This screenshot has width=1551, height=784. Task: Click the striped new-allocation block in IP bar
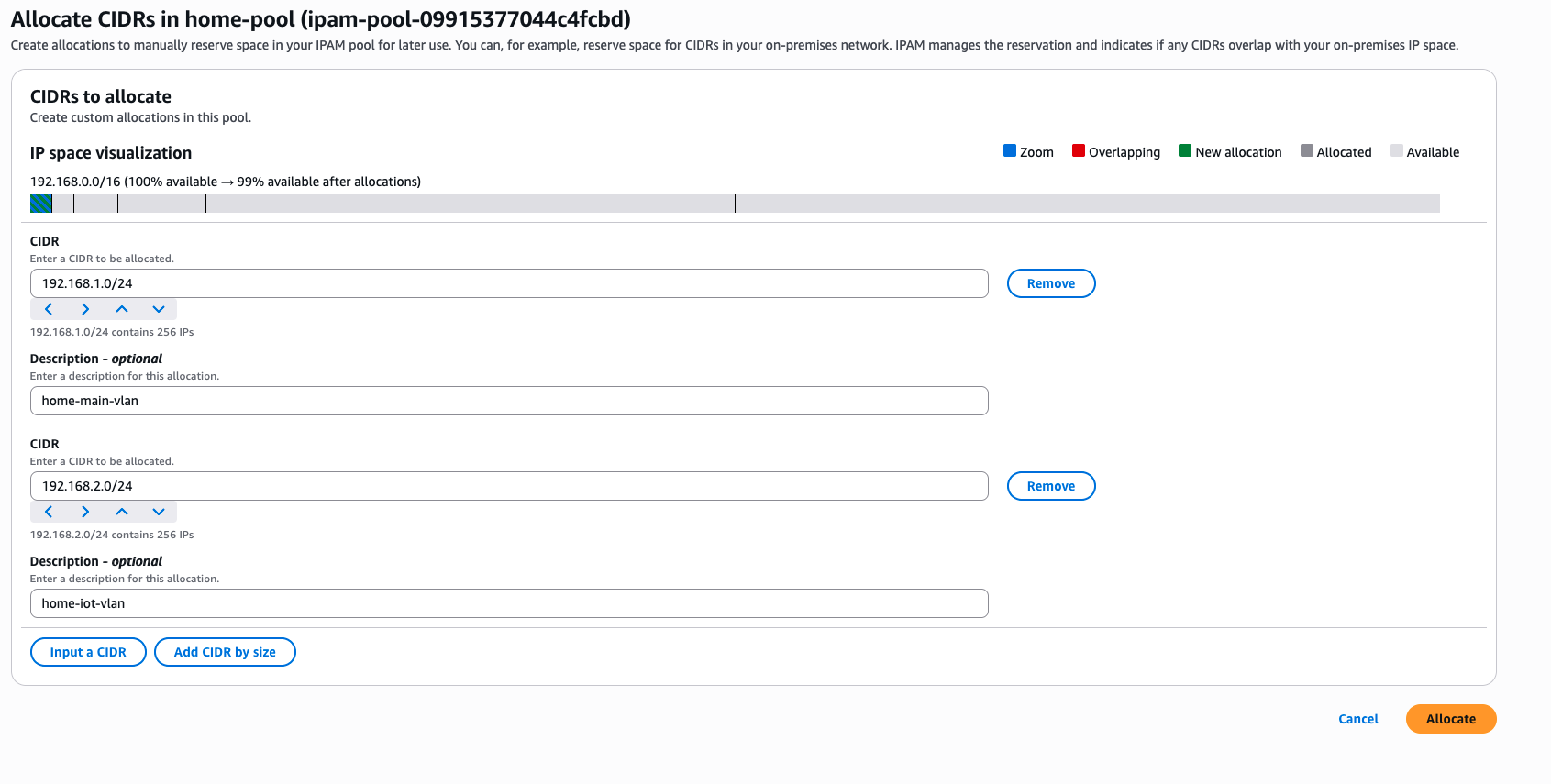tap(41, 204)
